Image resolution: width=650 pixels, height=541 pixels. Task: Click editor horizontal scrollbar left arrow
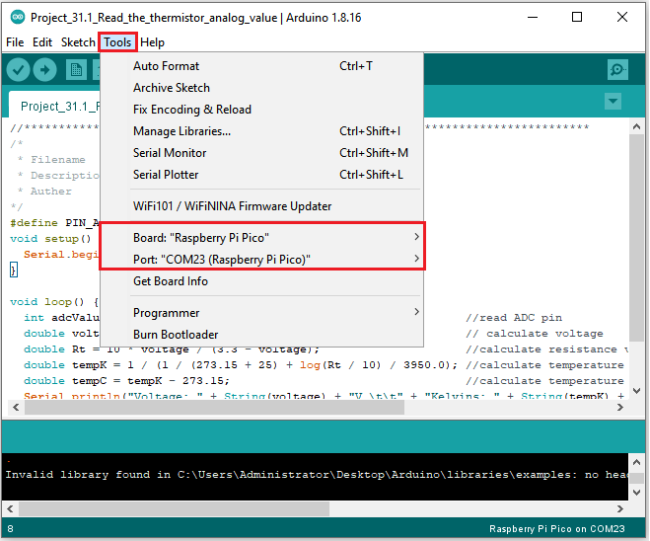click(x=15, y=408)
